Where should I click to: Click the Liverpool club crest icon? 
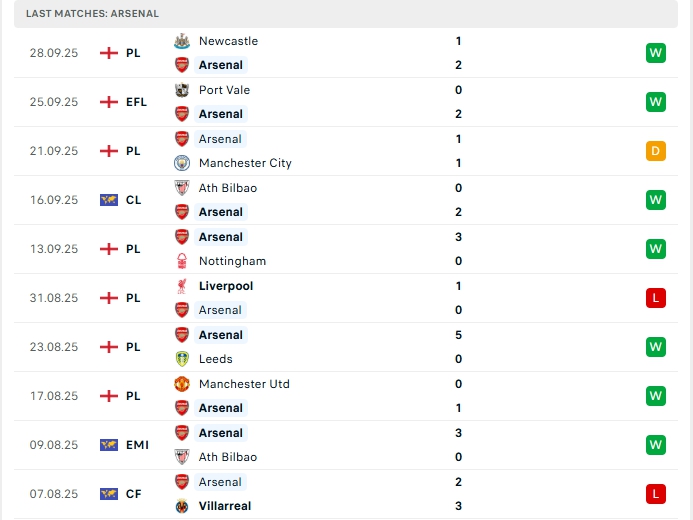[182, 286]
